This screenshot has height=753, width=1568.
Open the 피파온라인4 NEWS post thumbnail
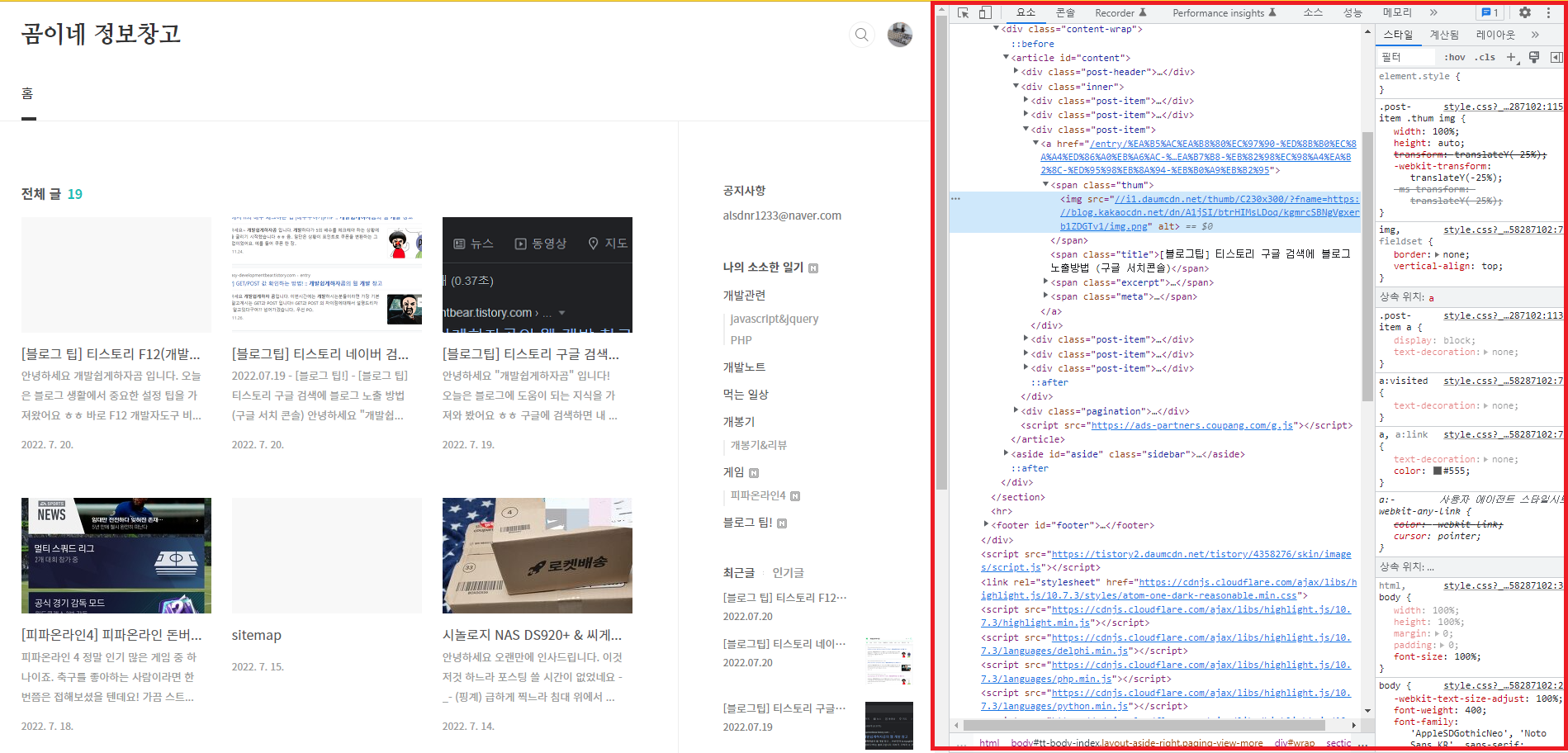tap(116, 556)
